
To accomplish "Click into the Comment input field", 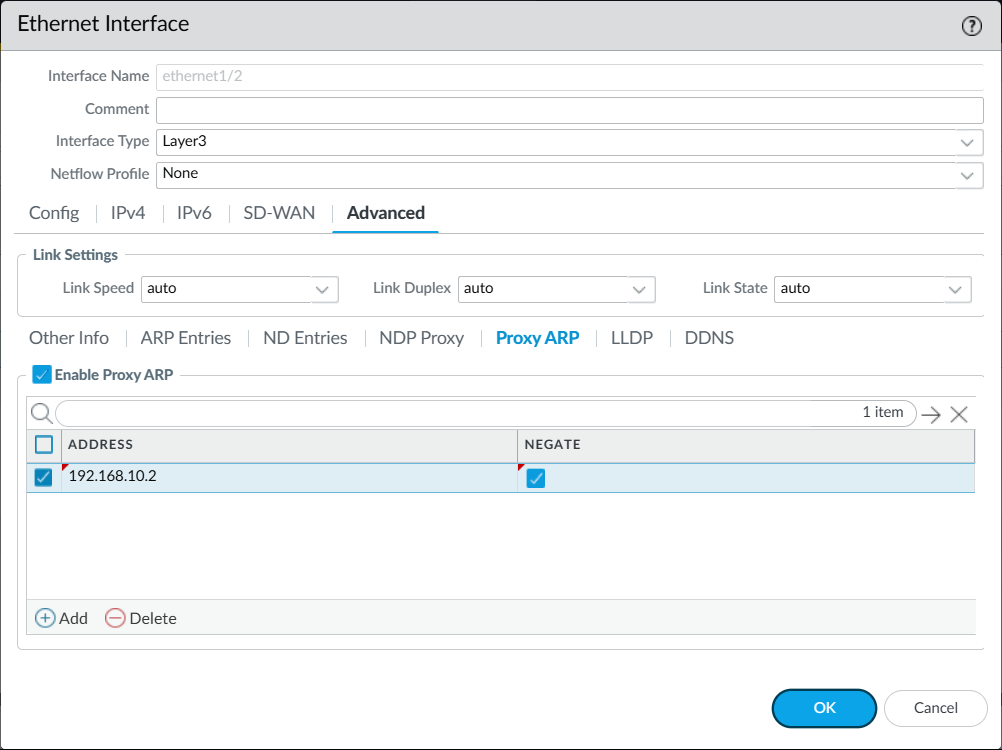I will 569,110.
